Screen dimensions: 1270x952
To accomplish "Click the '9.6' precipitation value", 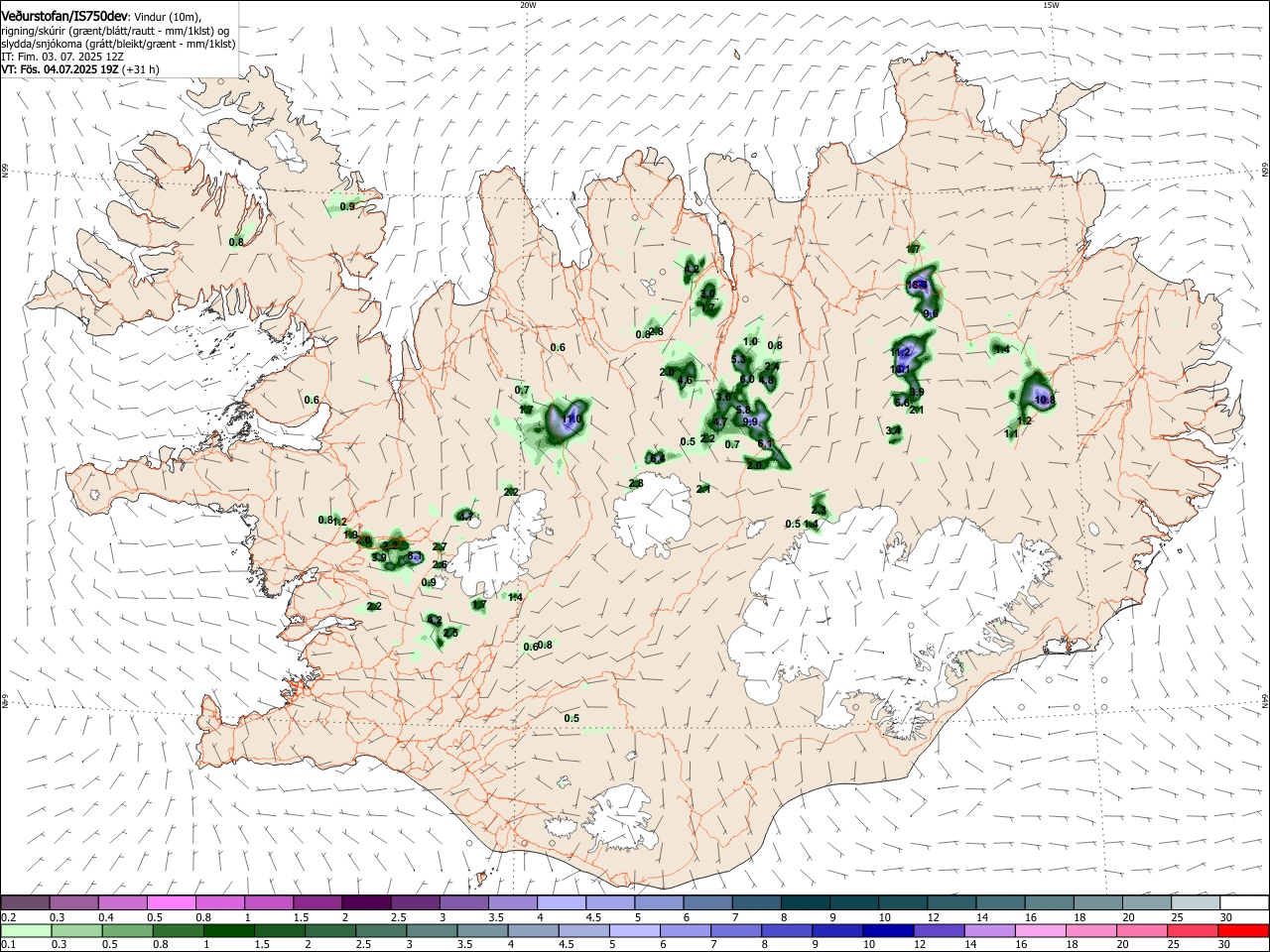I will (x=931, y=313).
